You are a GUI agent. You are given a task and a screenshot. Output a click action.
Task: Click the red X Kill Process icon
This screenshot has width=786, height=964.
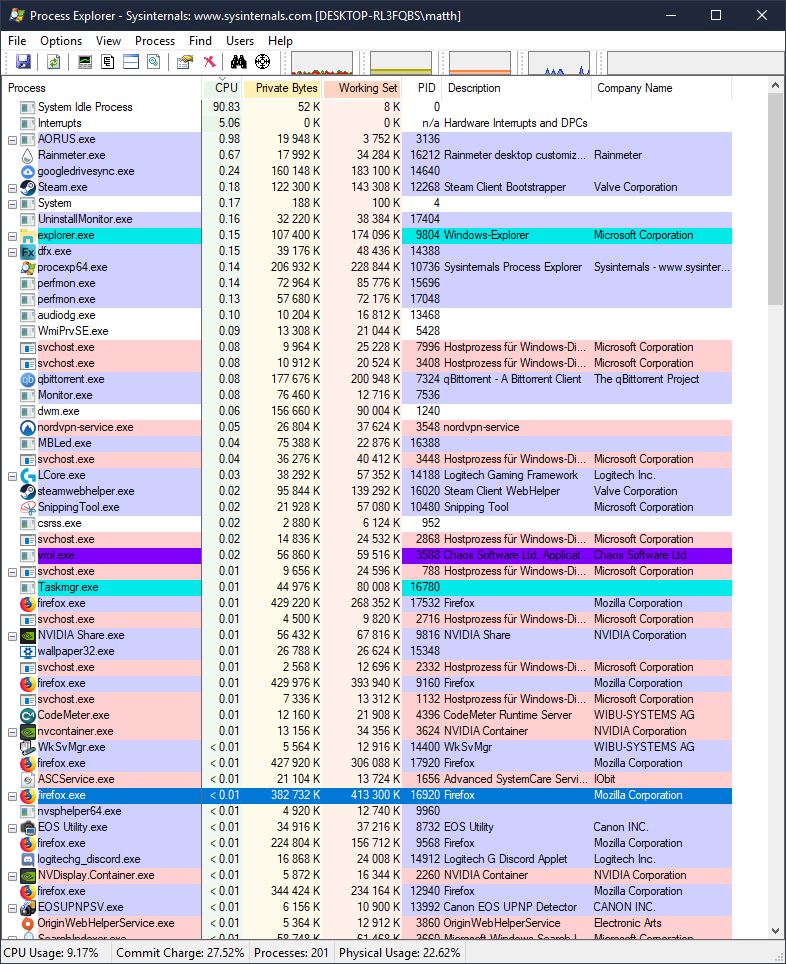pos(210,61)
